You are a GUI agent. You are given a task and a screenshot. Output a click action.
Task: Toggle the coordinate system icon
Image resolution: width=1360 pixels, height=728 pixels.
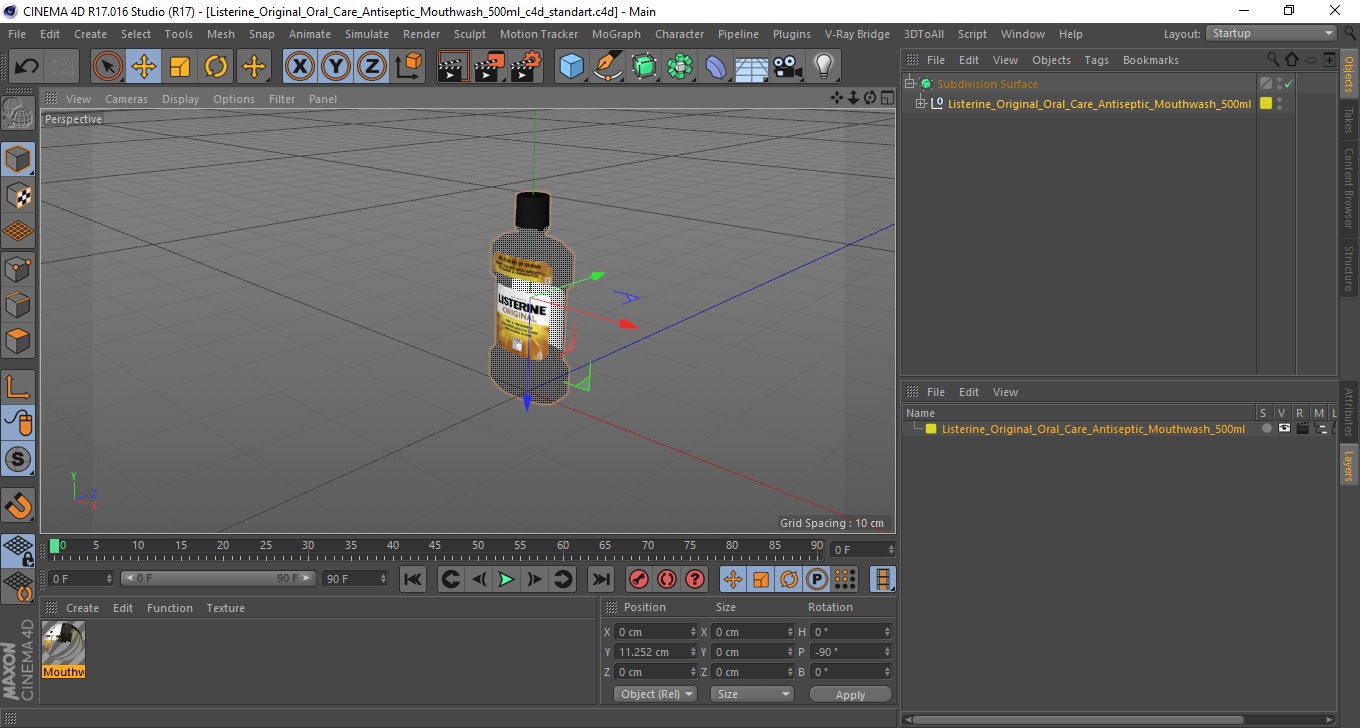(408, 67)
